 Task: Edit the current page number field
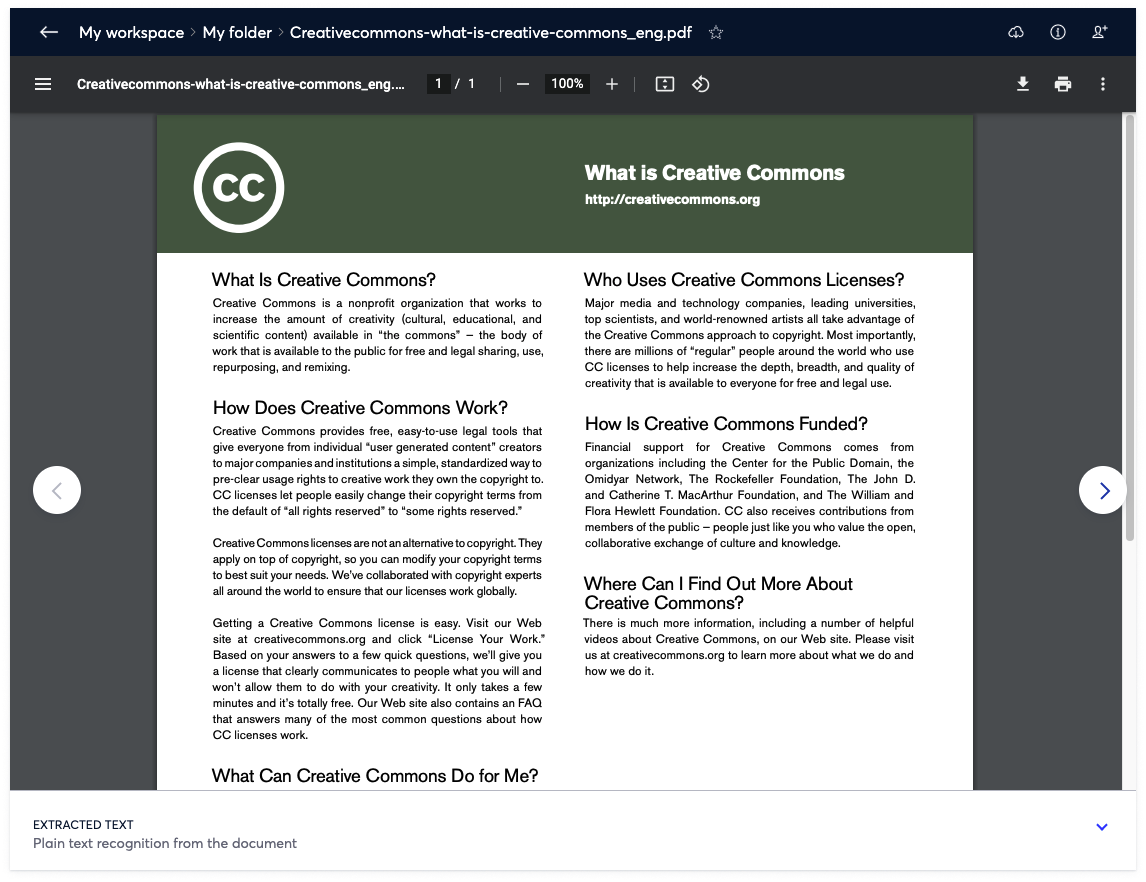(x=439, y=84)
